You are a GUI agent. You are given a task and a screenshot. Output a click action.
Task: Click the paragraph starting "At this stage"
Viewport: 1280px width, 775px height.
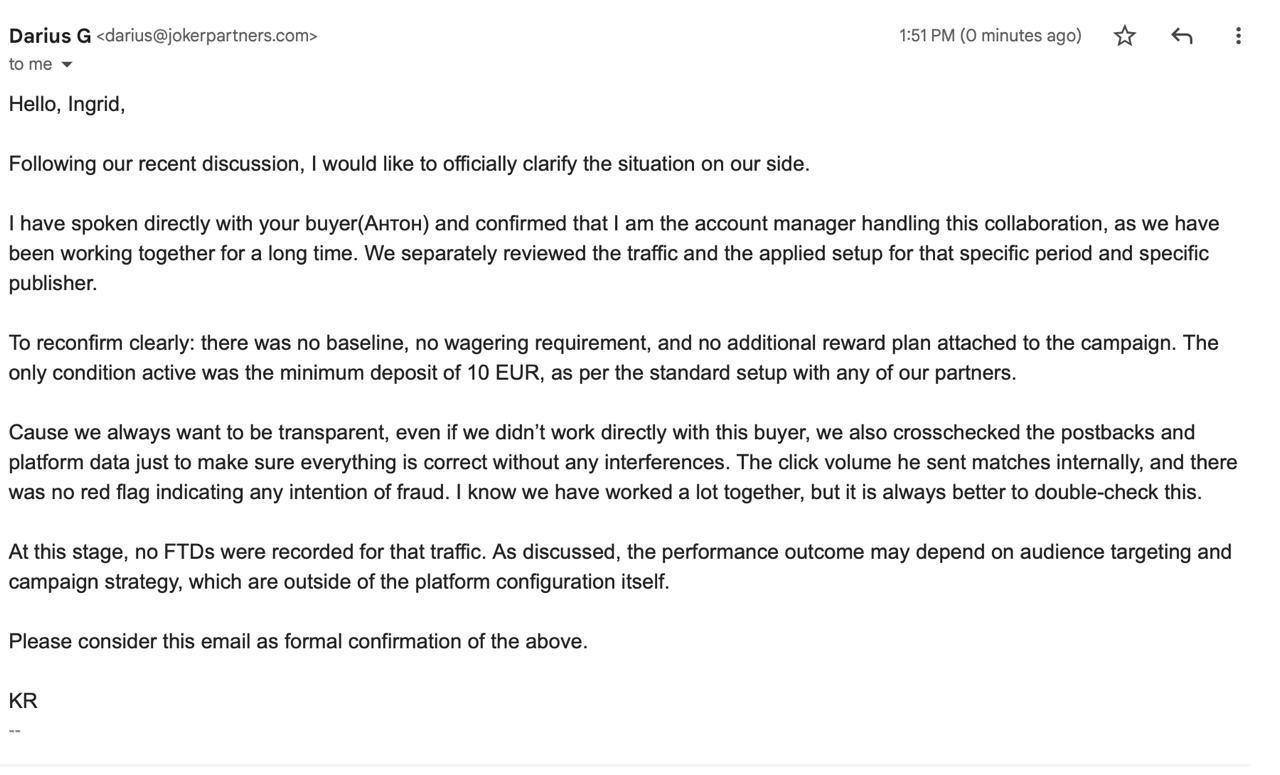click(x=620, y=567)
